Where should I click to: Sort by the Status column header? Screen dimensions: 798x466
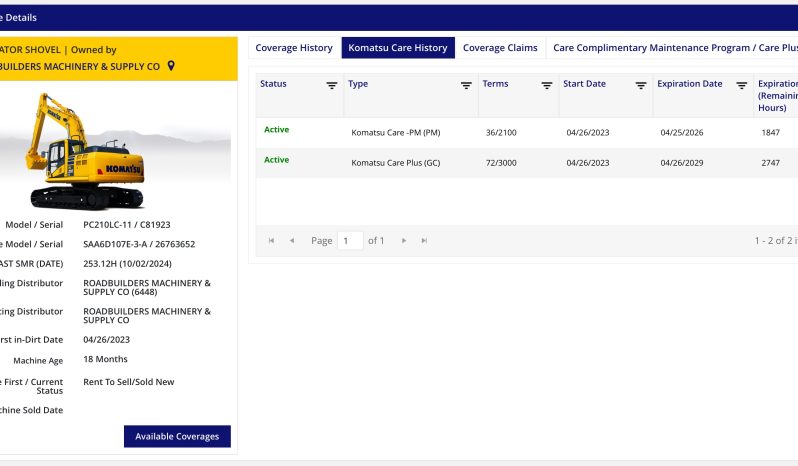coord(273,84)
